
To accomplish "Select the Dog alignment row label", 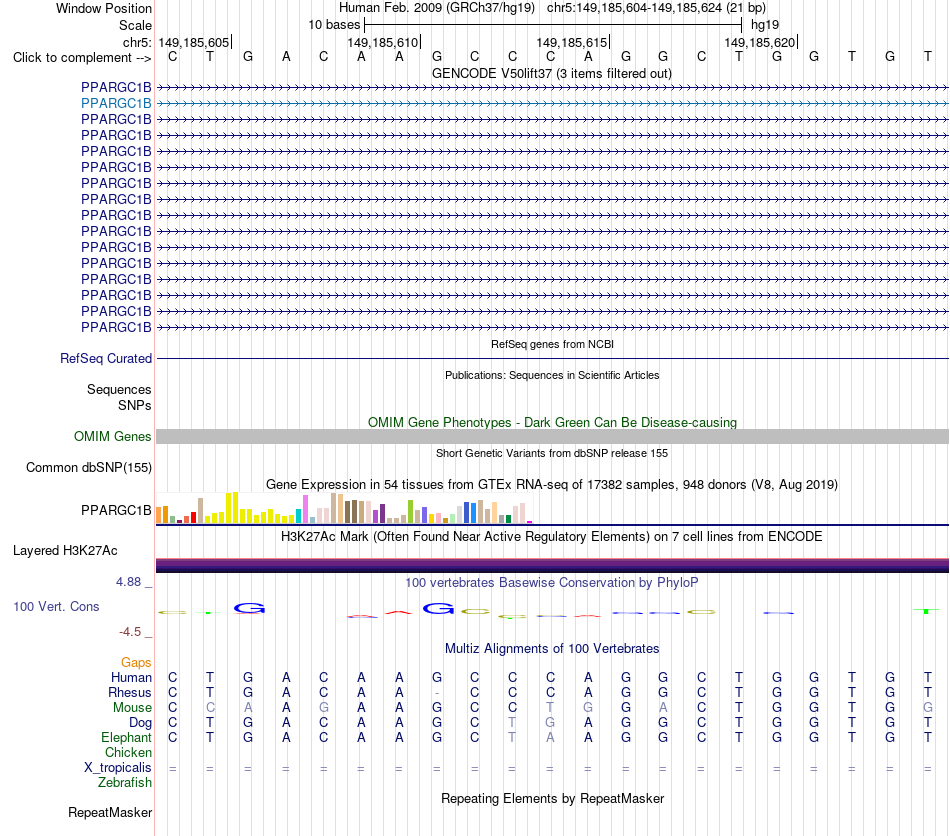I will (x=141, y=723).
